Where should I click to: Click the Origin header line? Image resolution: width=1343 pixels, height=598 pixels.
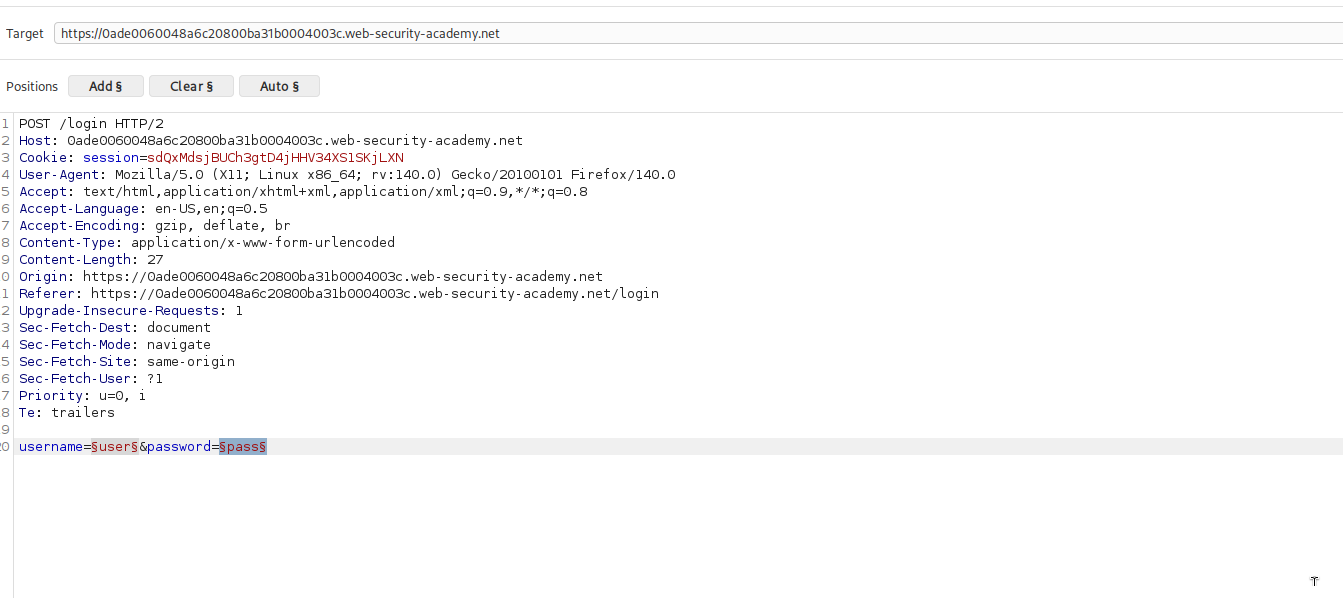click(x=311, y=277)
